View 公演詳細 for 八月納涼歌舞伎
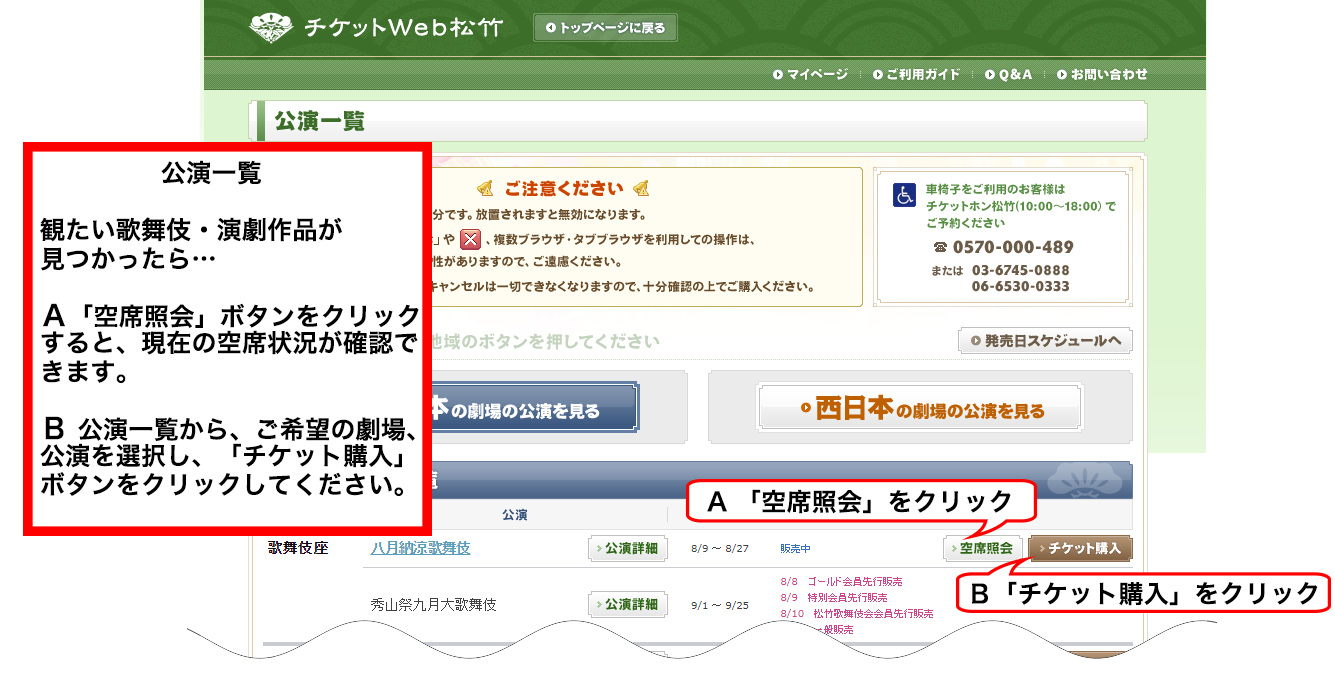The width and height of the screenshot is (1335, 682). point(628,548)
